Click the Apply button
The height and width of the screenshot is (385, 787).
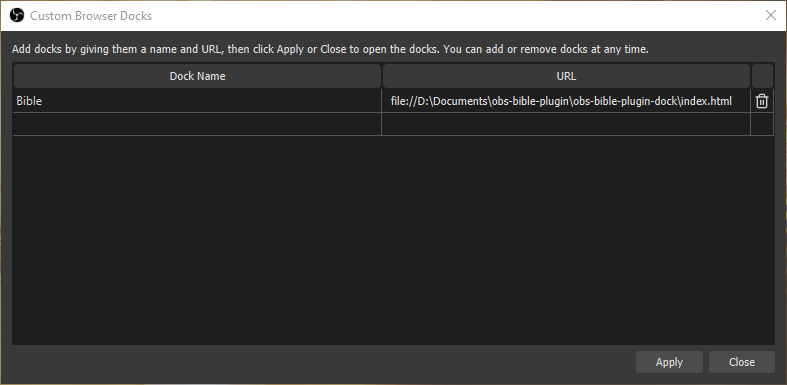click(669, 362)
